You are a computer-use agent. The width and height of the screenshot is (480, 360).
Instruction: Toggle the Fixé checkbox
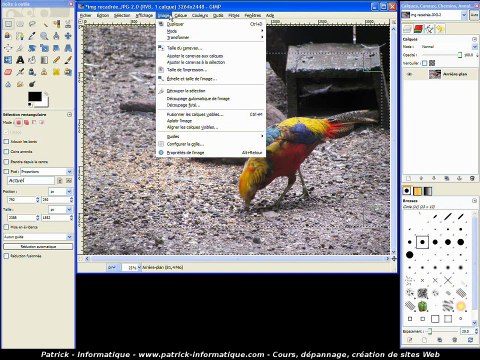click(6, 171)
